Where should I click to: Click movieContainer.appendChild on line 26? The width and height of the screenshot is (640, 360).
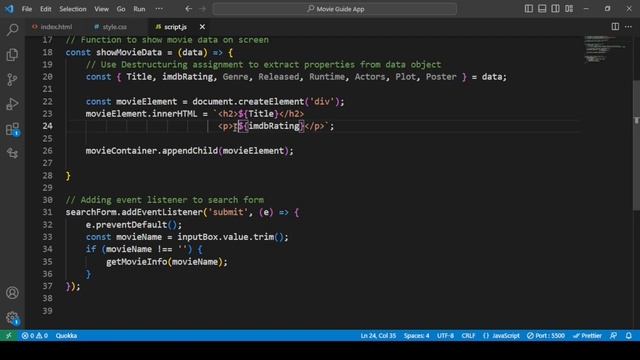point(151,151)
